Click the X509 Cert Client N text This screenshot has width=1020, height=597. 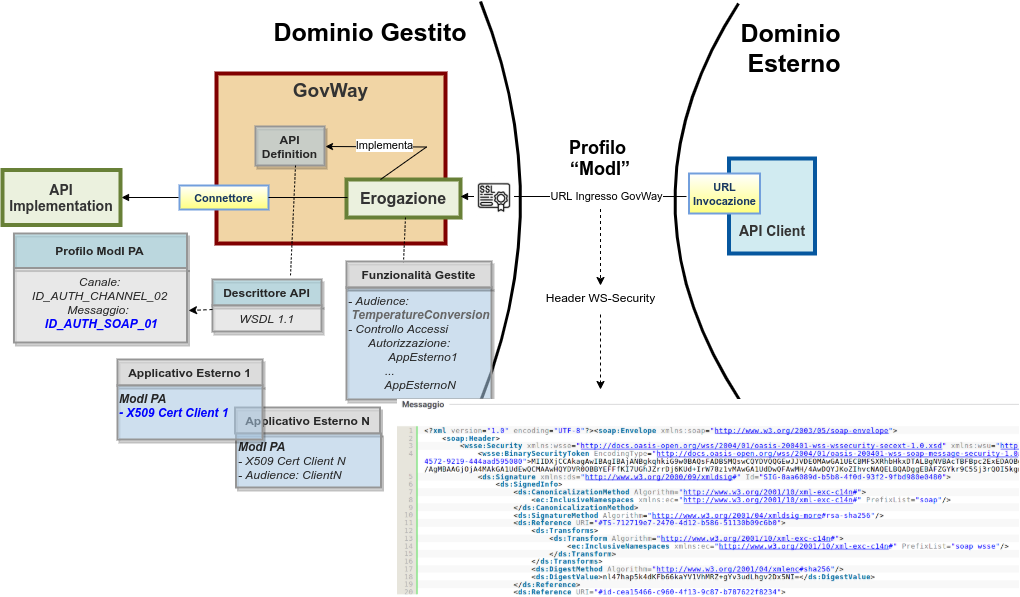pos(295,461)
